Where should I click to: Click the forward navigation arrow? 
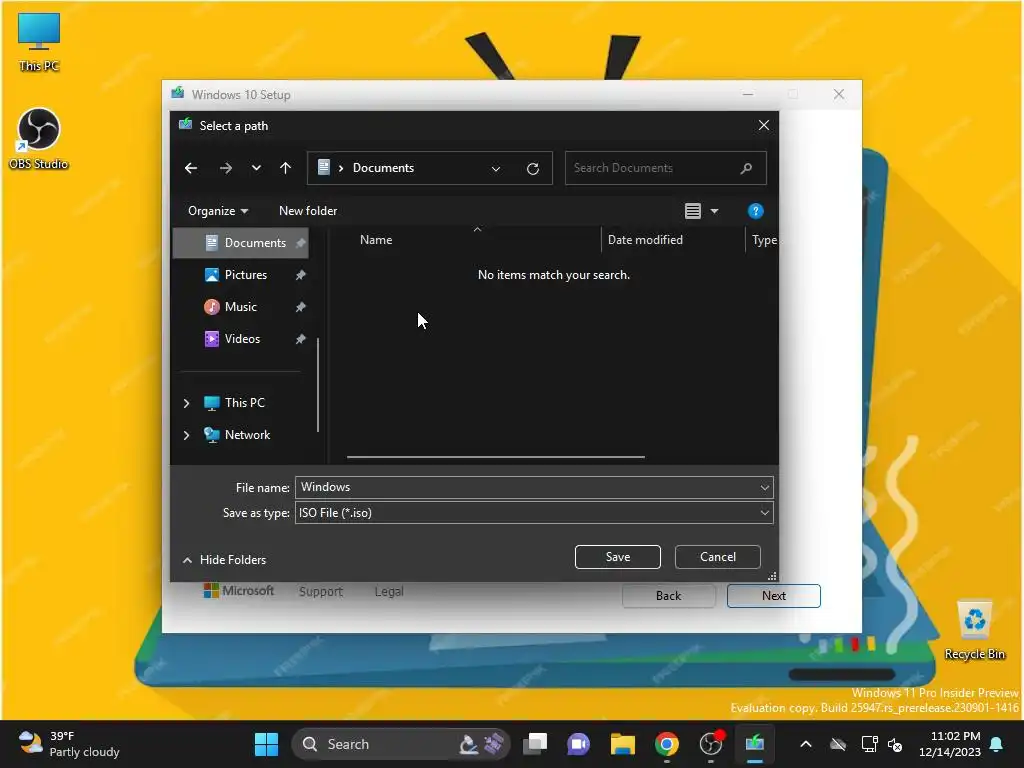(x=226, y=168)
